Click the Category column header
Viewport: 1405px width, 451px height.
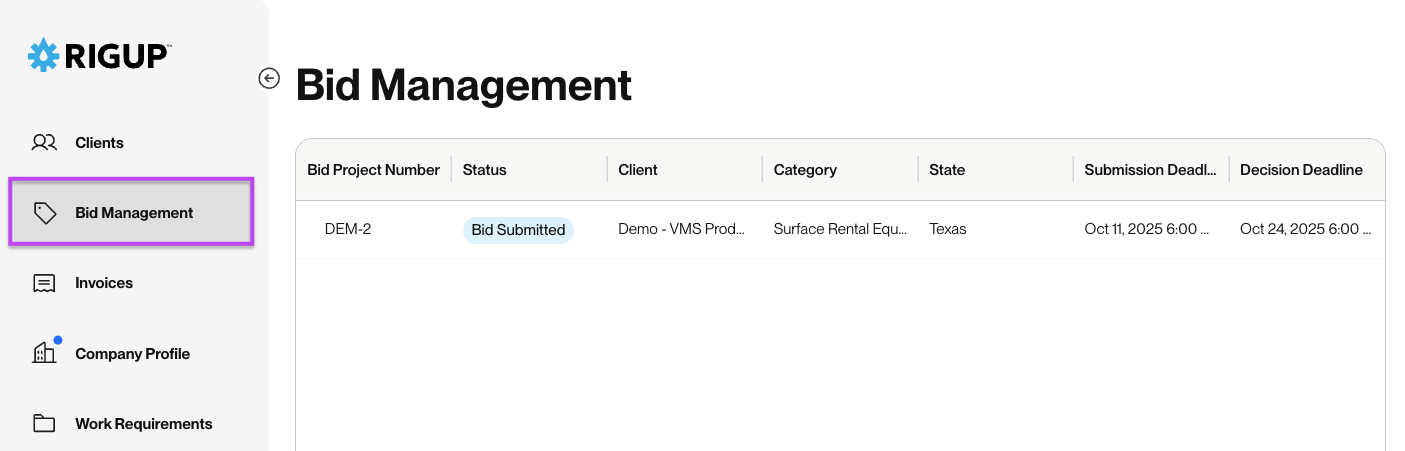805,170
